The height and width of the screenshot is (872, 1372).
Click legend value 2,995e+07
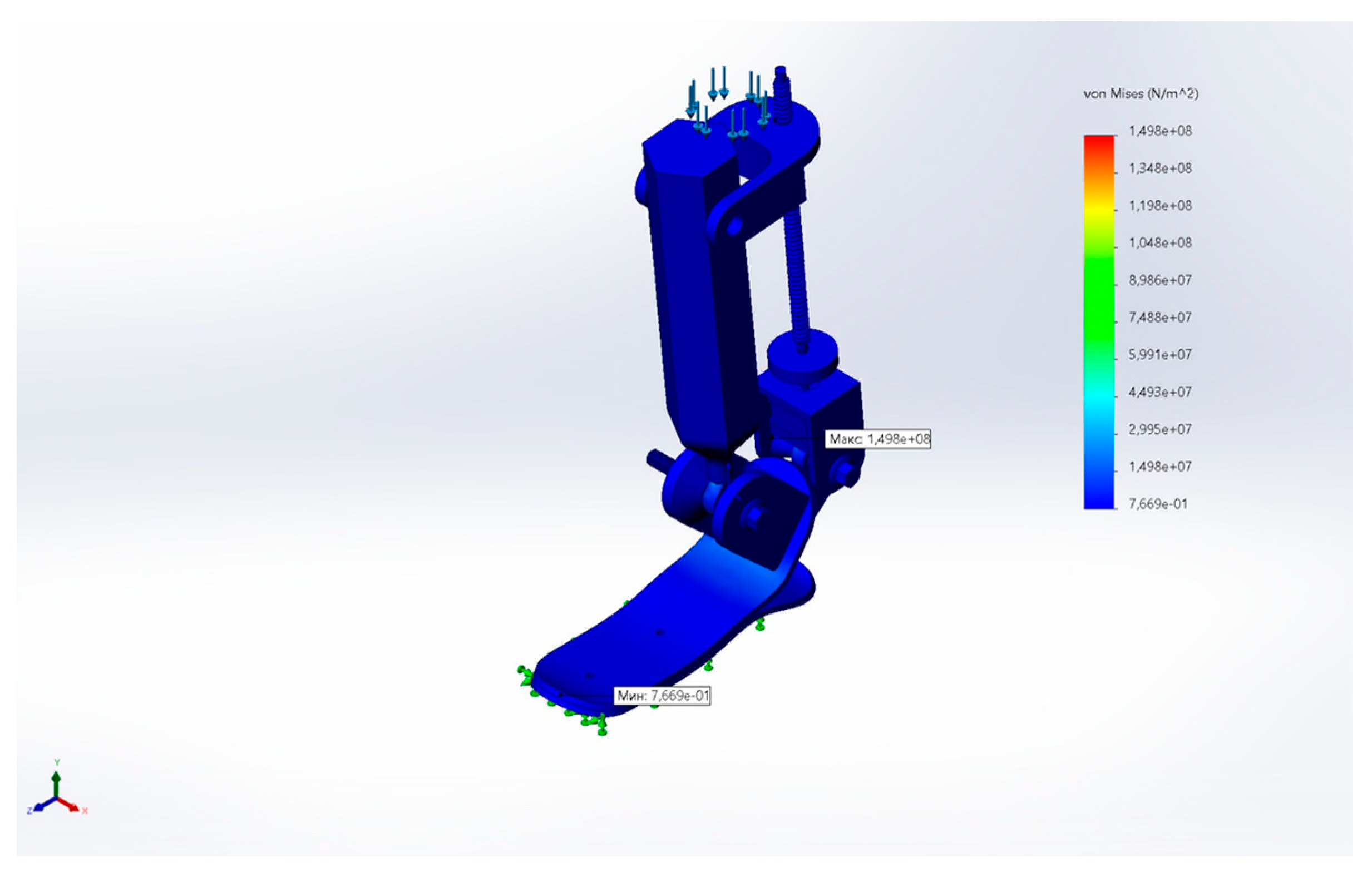[1160, 429]
